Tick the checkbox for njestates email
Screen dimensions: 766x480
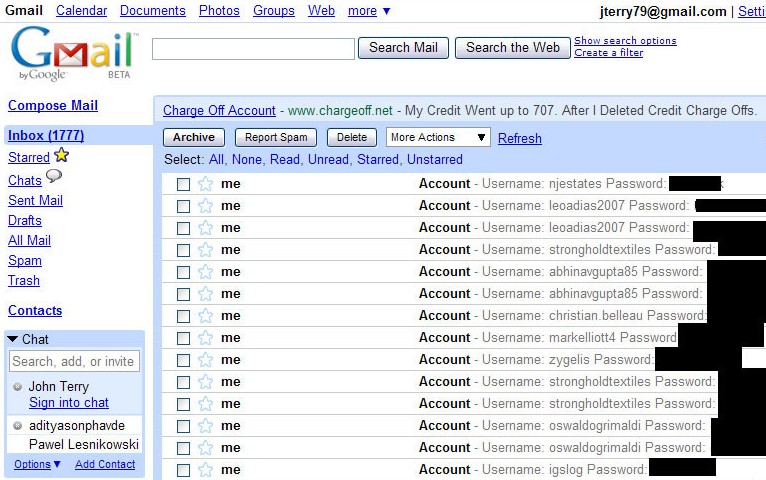click(183, 184)
